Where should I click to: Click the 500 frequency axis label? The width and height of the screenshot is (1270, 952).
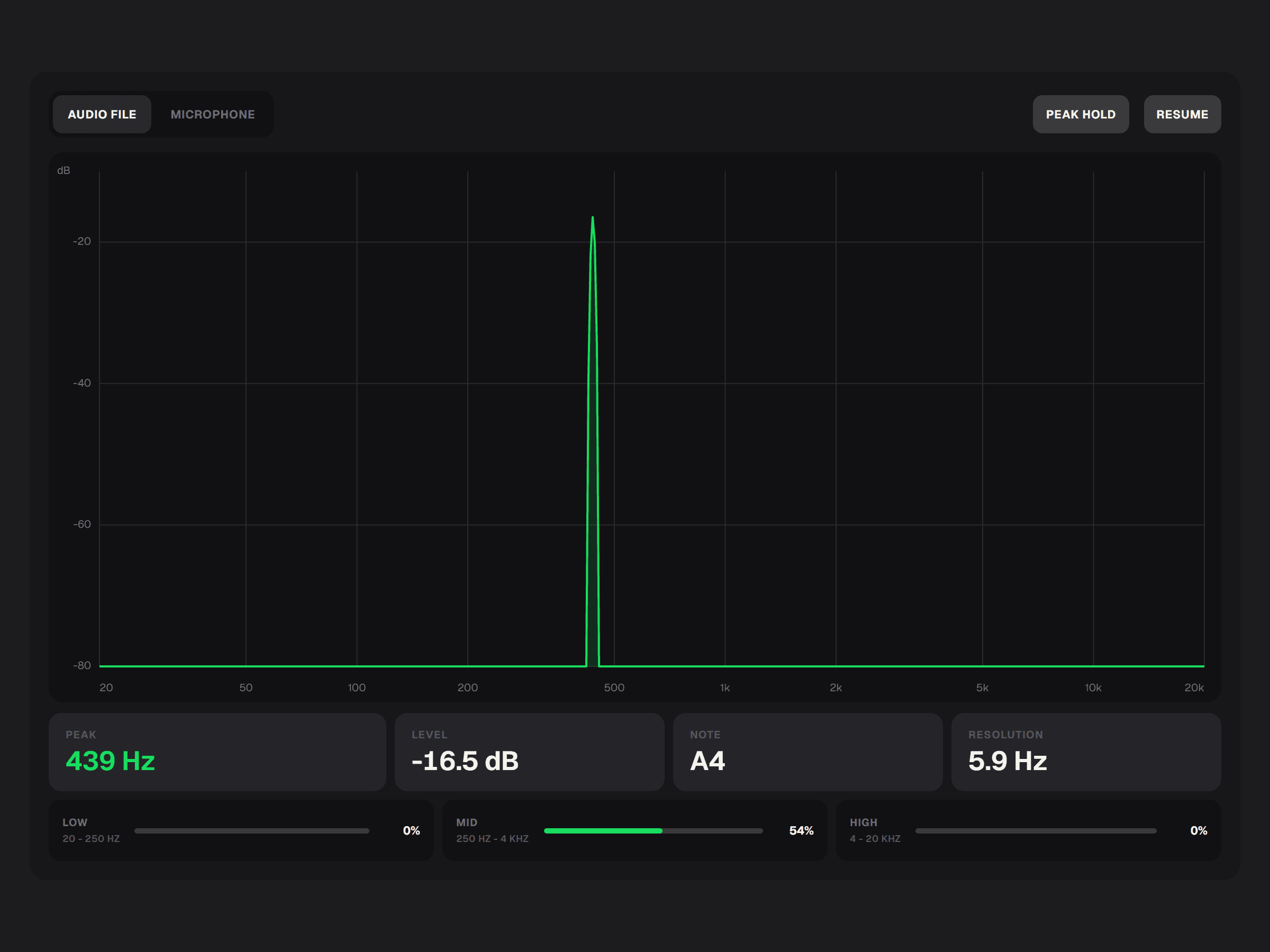pos(614,688)
